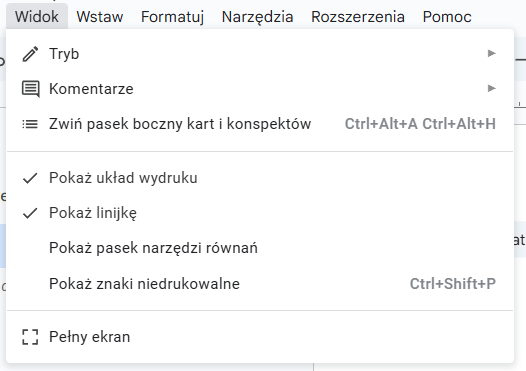Open the Formatuj menu
526x371 pixels.
click(172, 17)
